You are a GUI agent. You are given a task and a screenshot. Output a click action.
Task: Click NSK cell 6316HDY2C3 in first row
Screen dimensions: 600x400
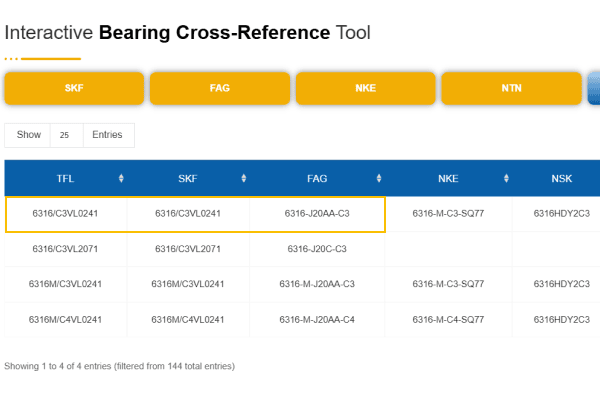pyautogui.click(x=561, y=214)
